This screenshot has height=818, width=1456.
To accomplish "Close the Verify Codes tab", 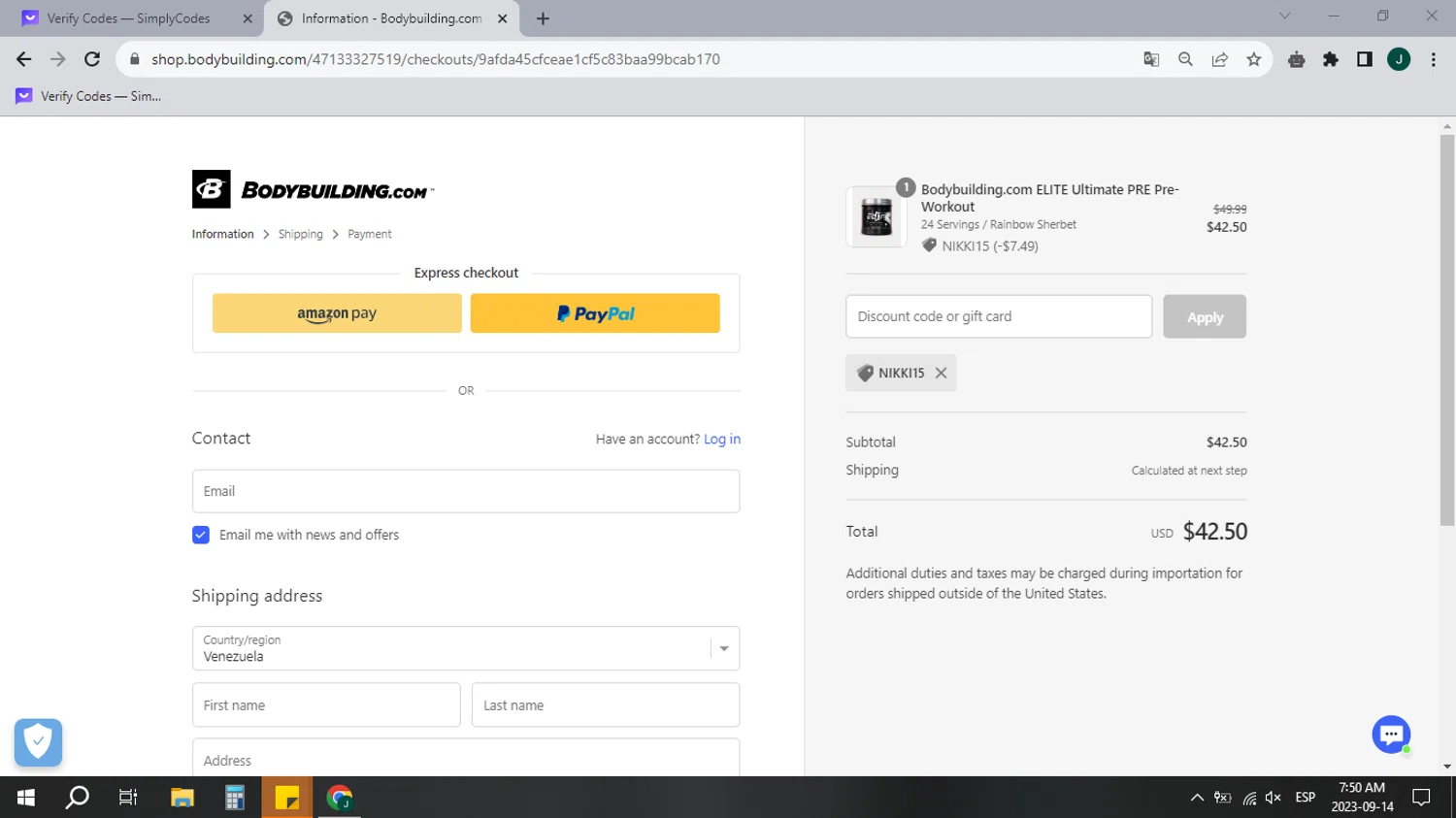I will [x=248, y=18].
